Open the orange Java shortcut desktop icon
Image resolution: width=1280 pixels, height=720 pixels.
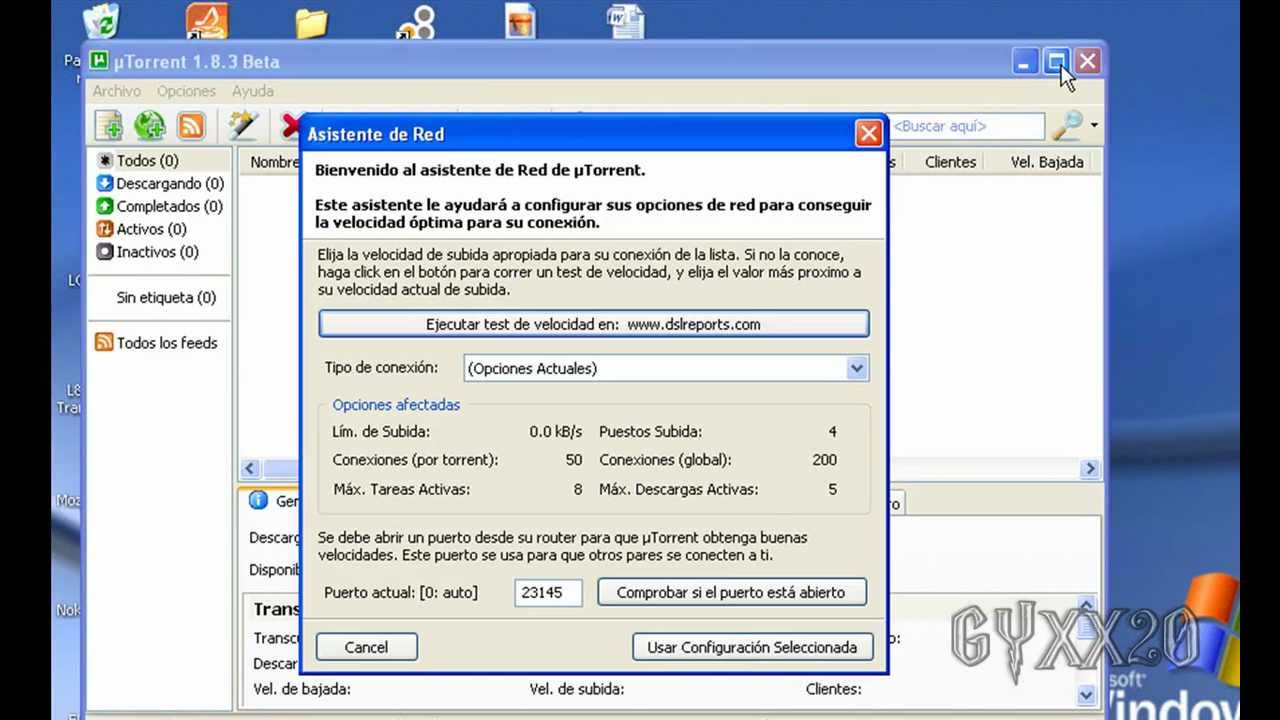(207, 21)
